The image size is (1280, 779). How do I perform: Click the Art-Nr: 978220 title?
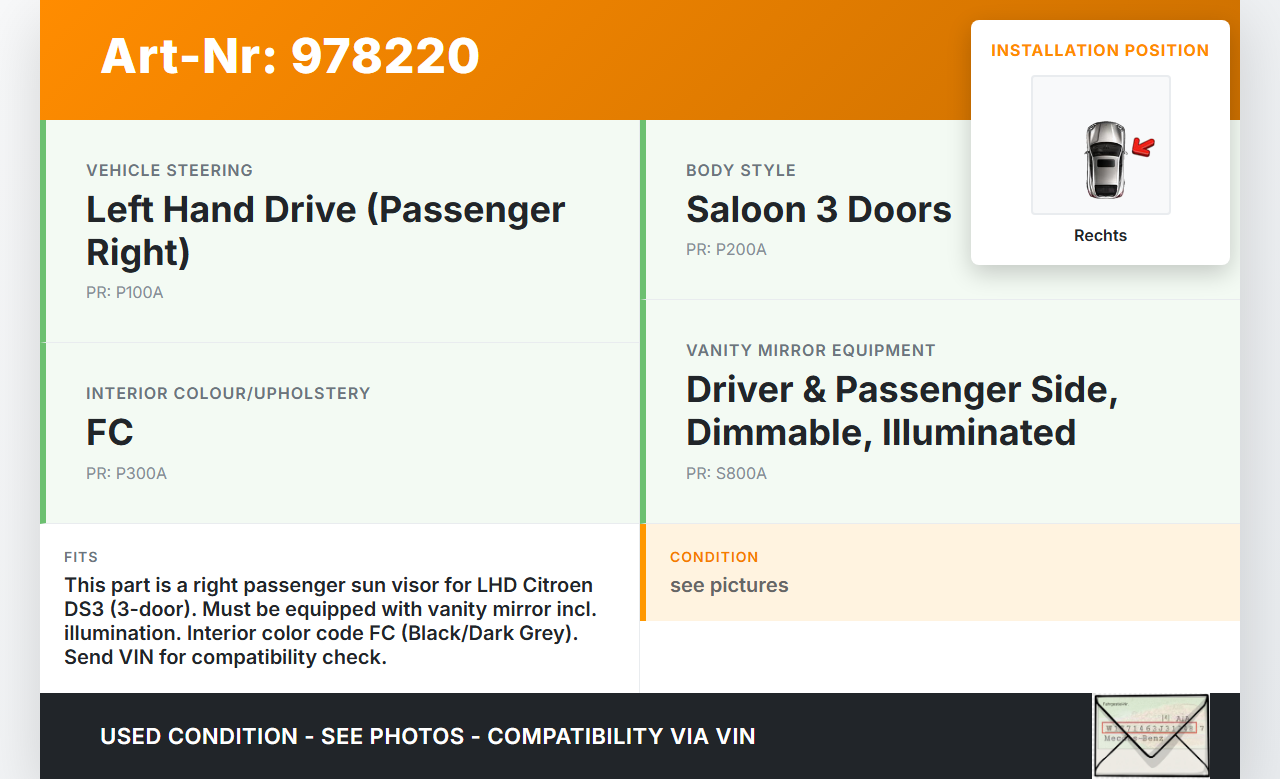click(x=290, y=56)
